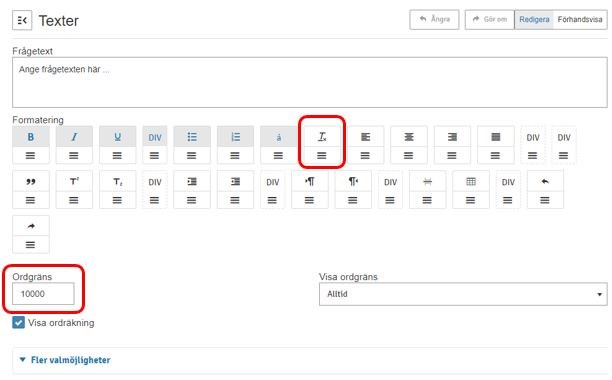Click the Gör om button

489,20
